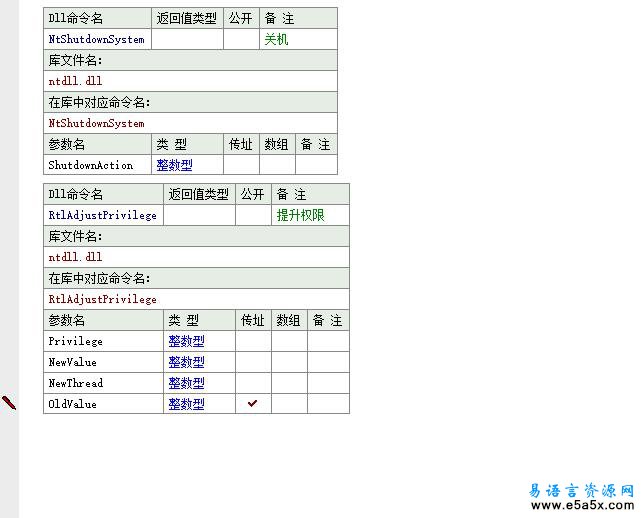
Task: Toggle 公开 cell for RtlAdjustPrivilege
Action: tap(253, 215)
